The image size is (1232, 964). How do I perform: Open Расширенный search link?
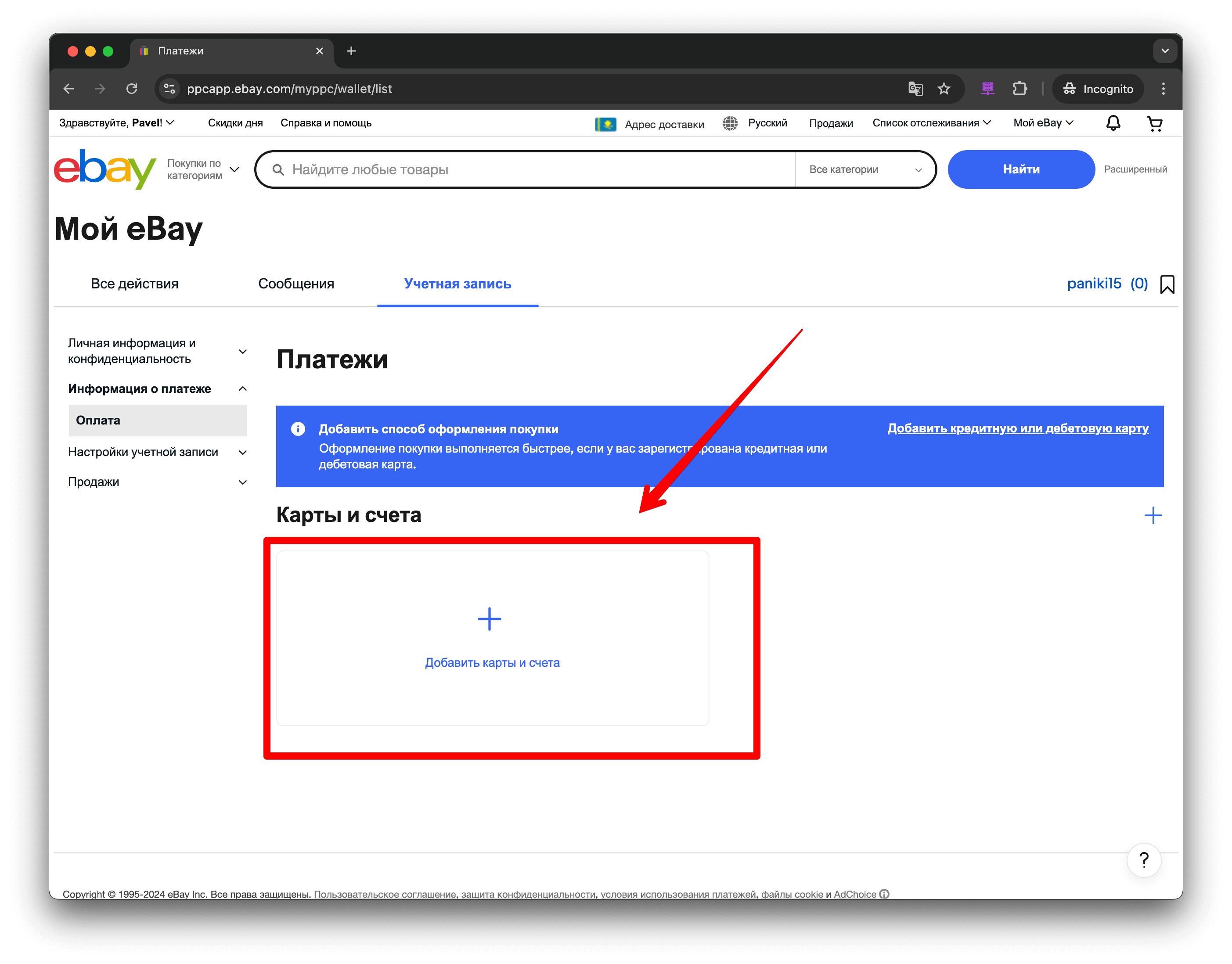click(1135, 169)
